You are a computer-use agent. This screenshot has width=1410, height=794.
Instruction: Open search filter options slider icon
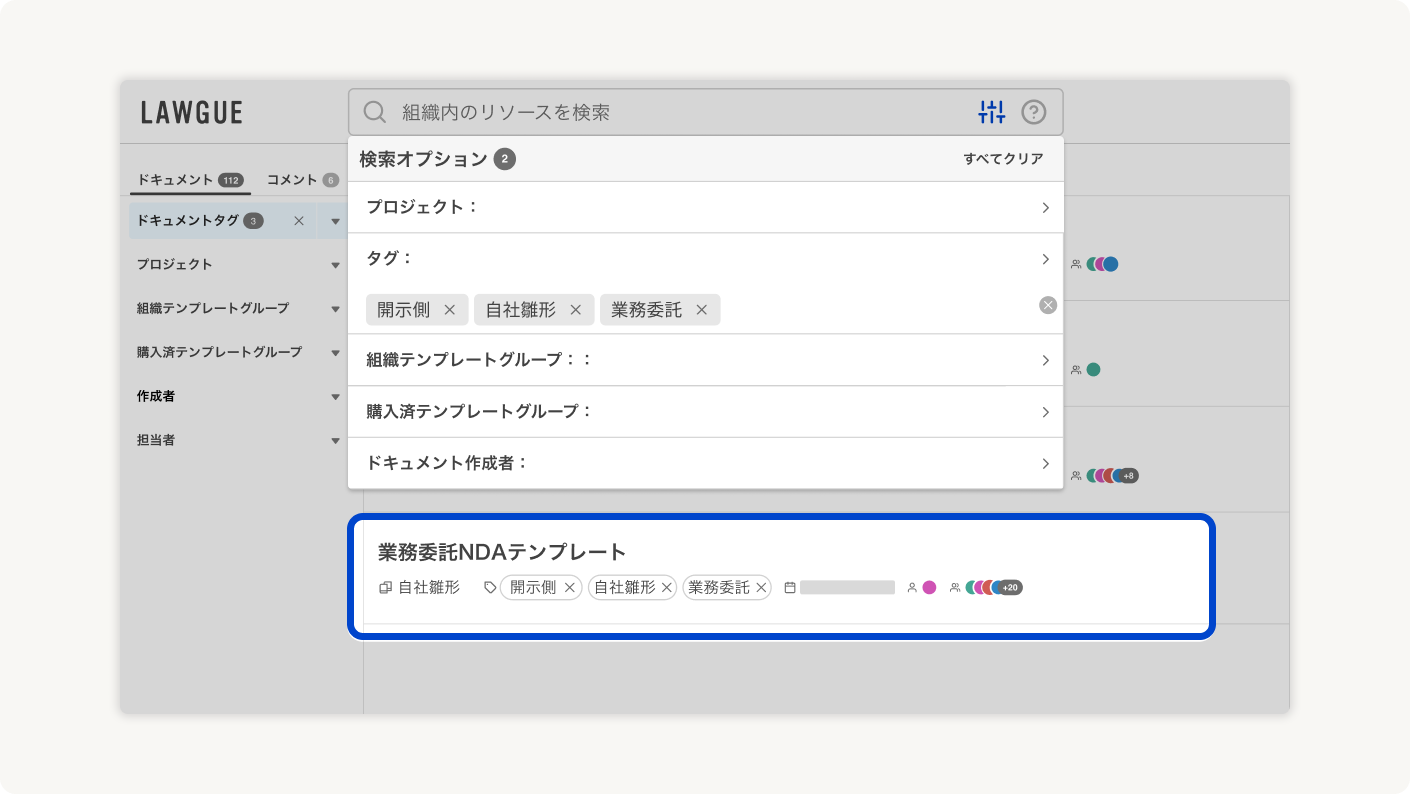(x=991, y=112)
